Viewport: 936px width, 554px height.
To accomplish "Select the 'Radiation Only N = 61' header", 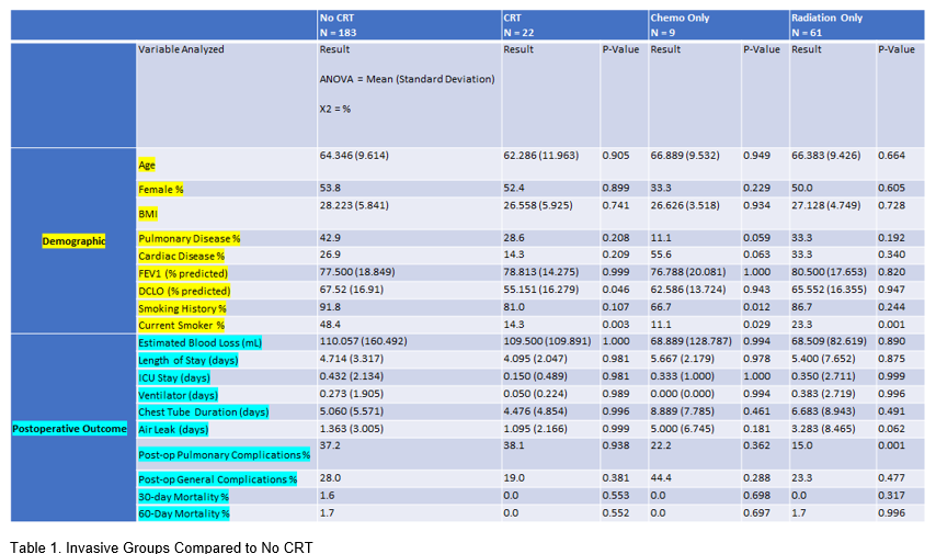I will point(827,25).
